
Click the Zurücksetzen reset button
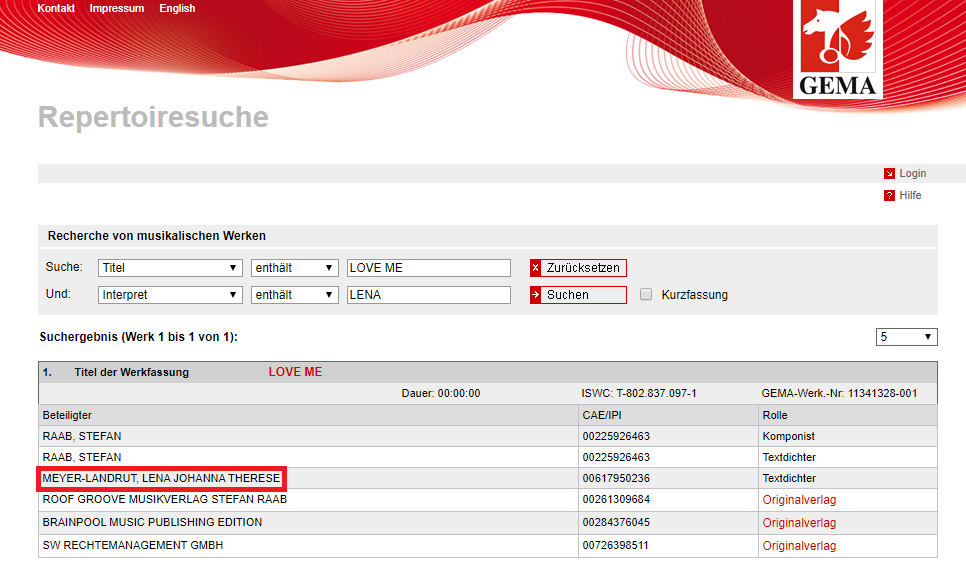578,268
